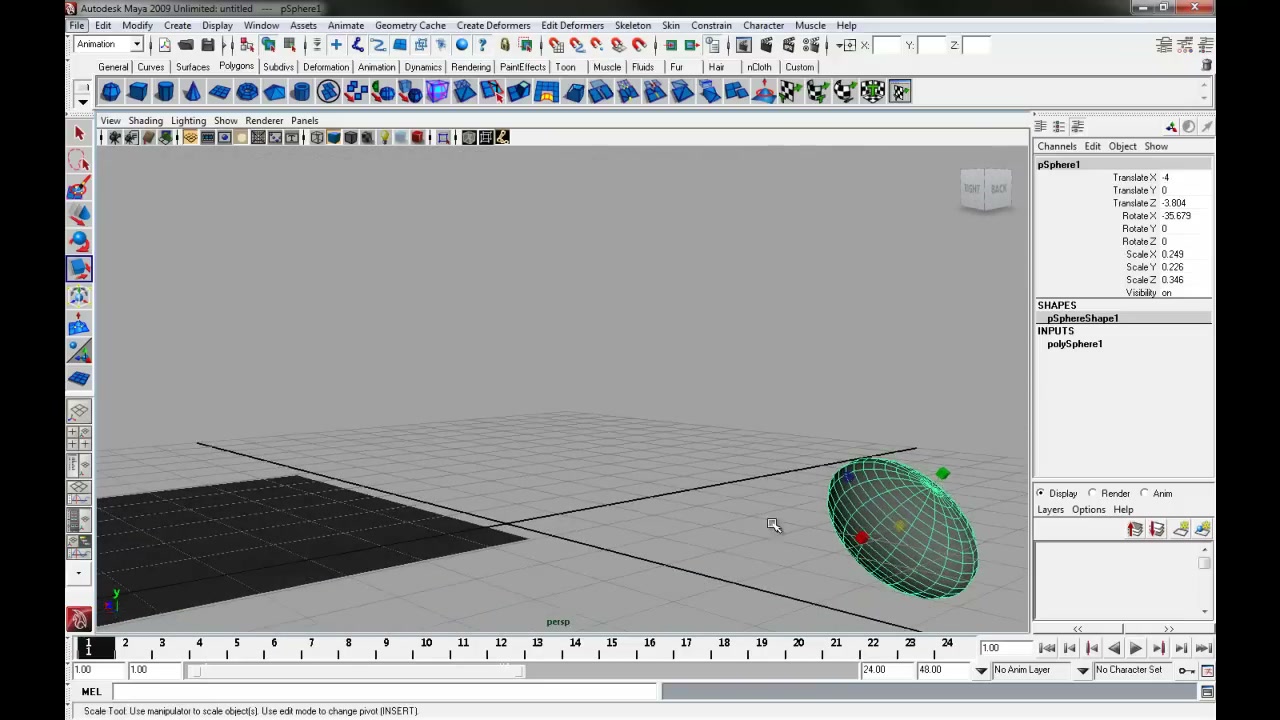Select the arrow Select Tool in toolbox
Viewport: 1280px width, 720px height.
click(x=79, y=133)
